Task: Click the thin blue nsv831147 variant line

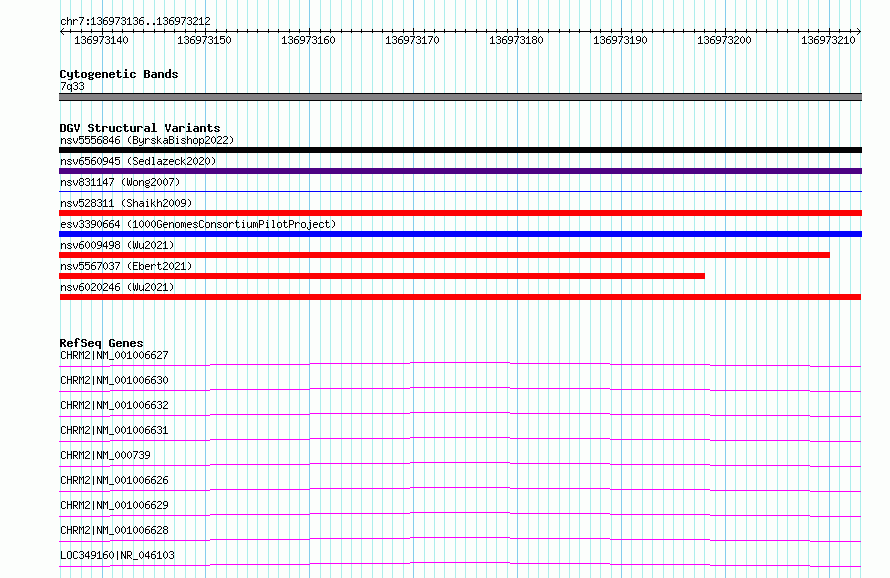Action: pyautogui.click(x=460, y=192)
